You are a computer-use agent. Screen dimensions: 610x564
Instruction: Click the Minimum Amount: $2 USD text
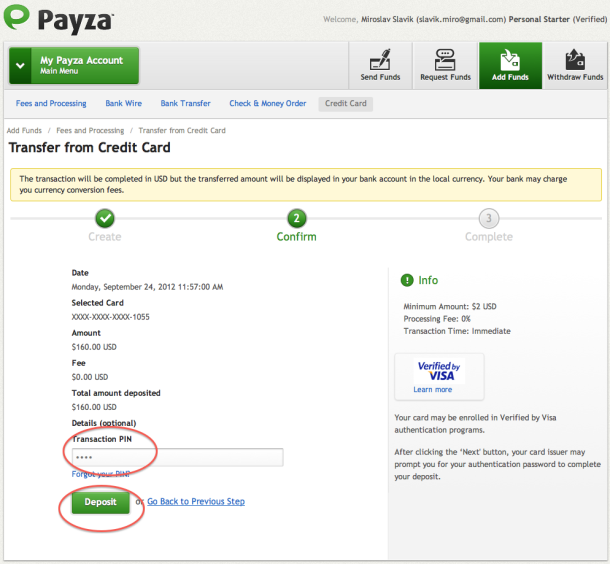pyautogui.click(x=450, y=307)
